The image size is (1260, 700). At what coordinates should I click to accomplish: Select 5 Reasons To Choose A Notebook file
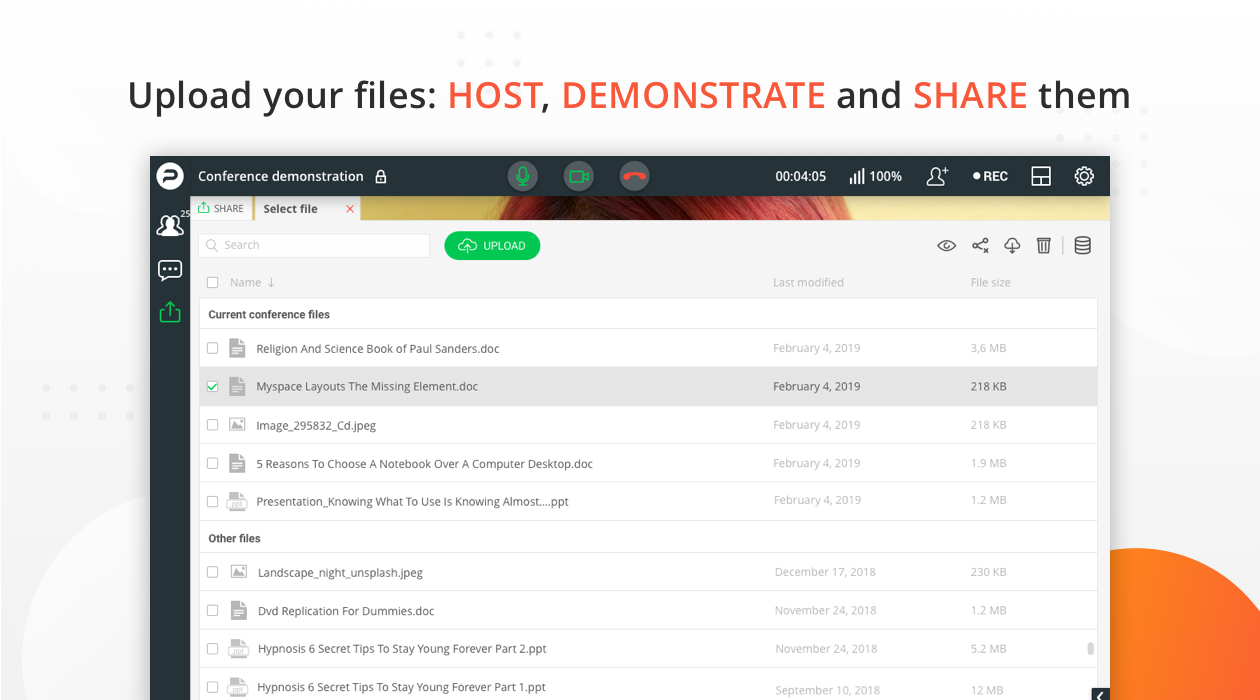[x=425, y=464]
